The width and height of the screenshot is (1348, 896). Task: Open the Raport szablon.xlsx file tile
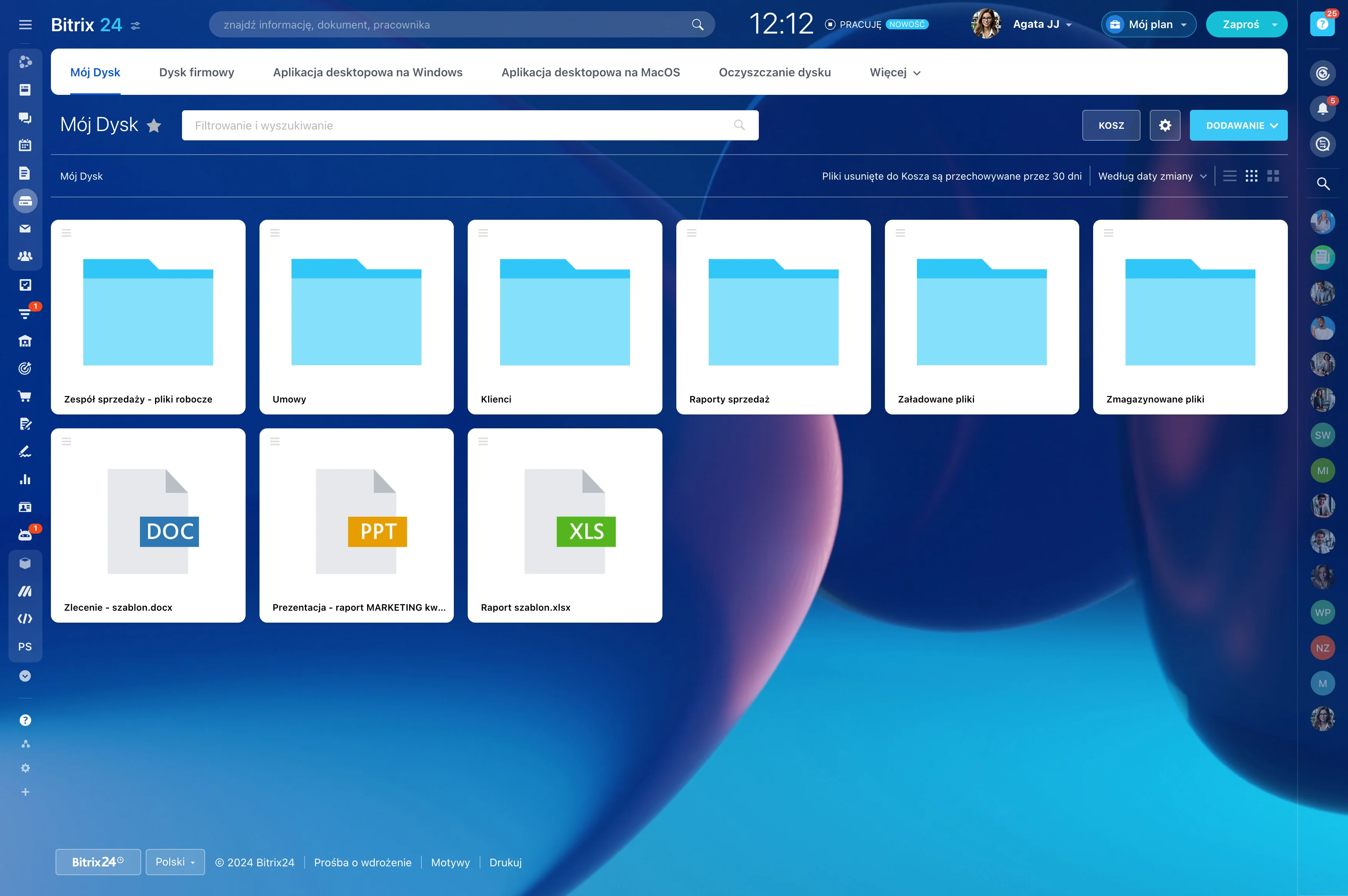click(564, 525)
